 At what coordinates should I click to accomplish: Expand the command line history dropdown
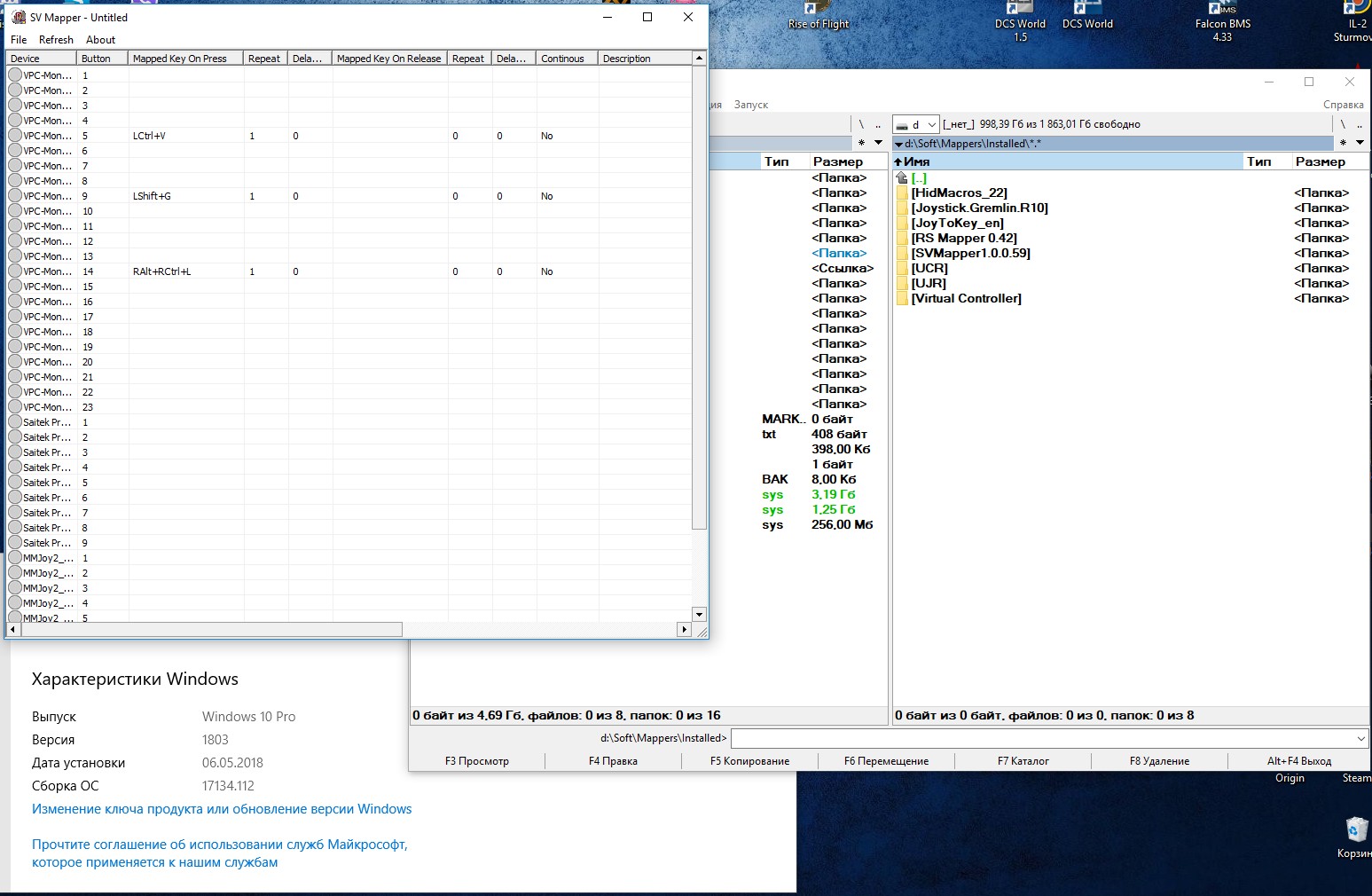[x=1360, y=738]
